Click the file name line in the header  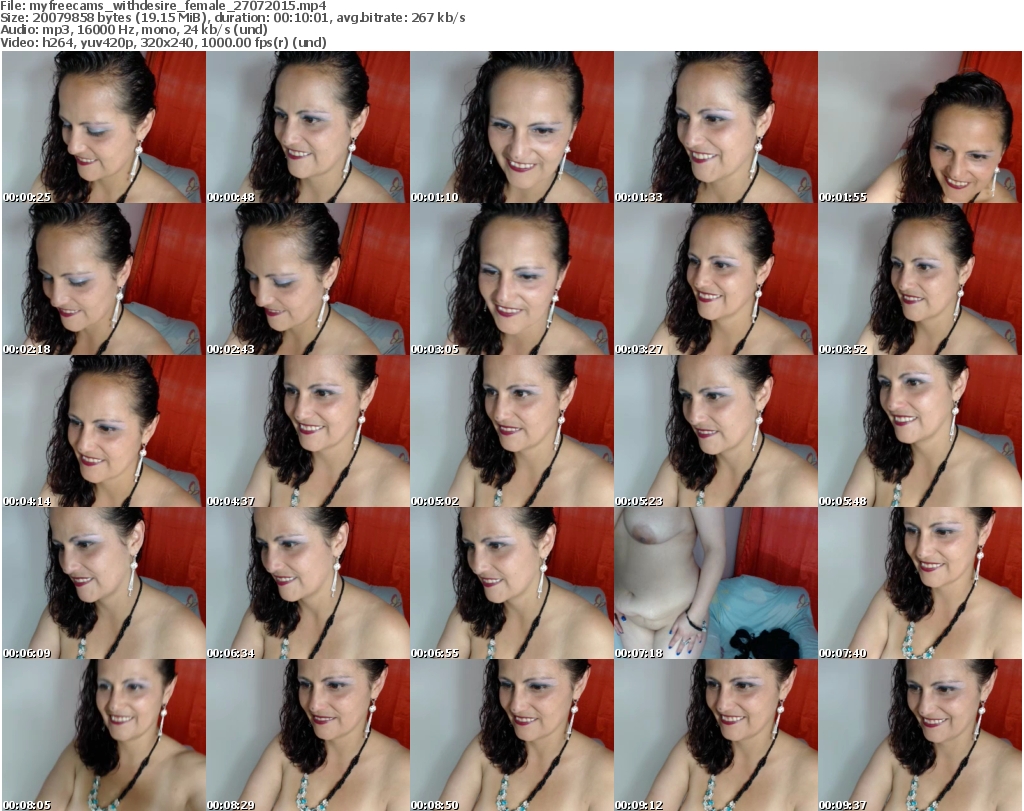point(163,6)
